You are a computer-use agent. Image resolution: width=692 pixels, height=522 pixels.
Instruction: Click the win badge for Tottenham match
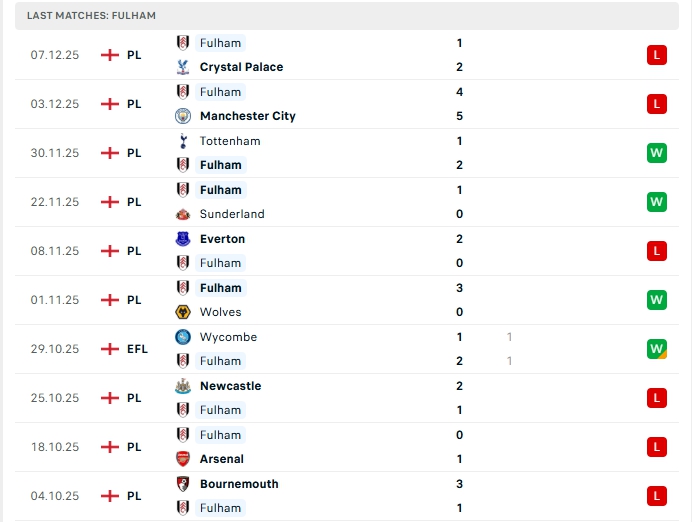(x=656, y=153)
